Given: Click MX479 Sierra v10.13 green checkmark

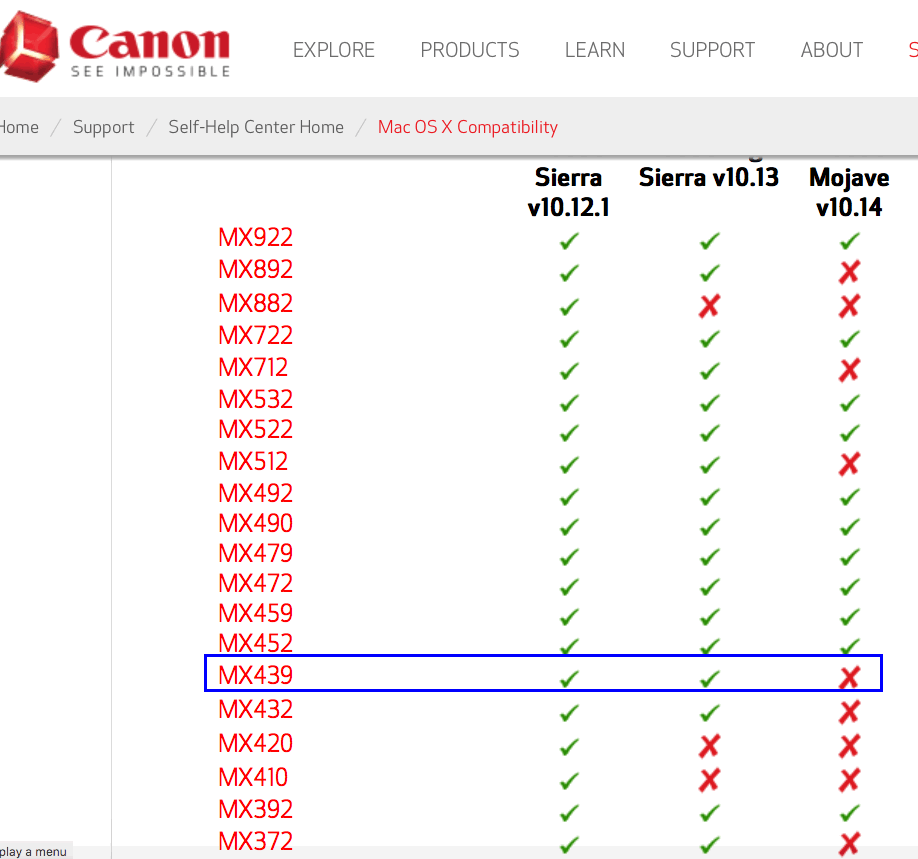Looking at the screenshot, I should click(710, 557).
